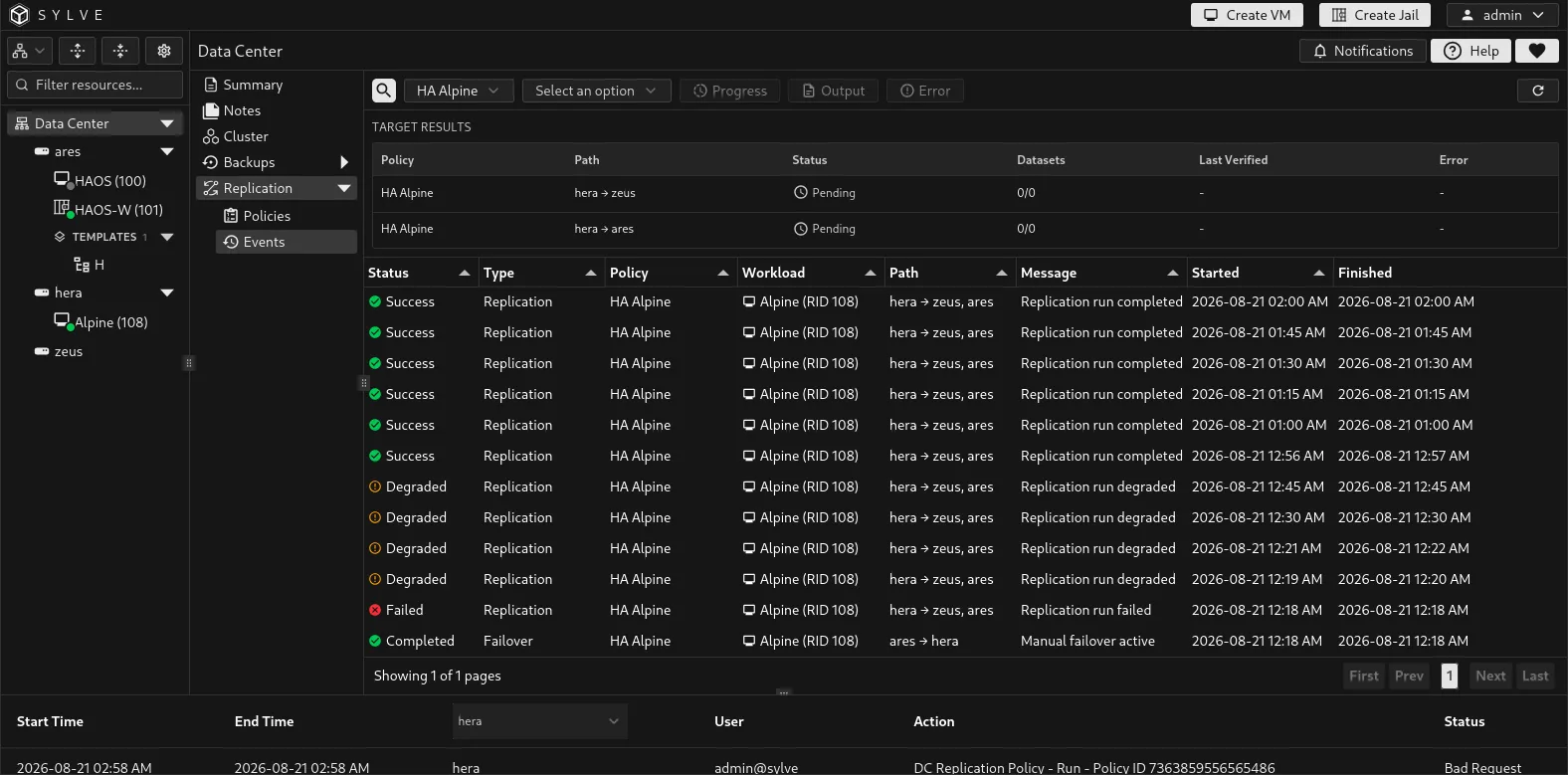Viewport: 1568px width, 775px height.
Task: Select the H template item
Action: pos(90,265)
